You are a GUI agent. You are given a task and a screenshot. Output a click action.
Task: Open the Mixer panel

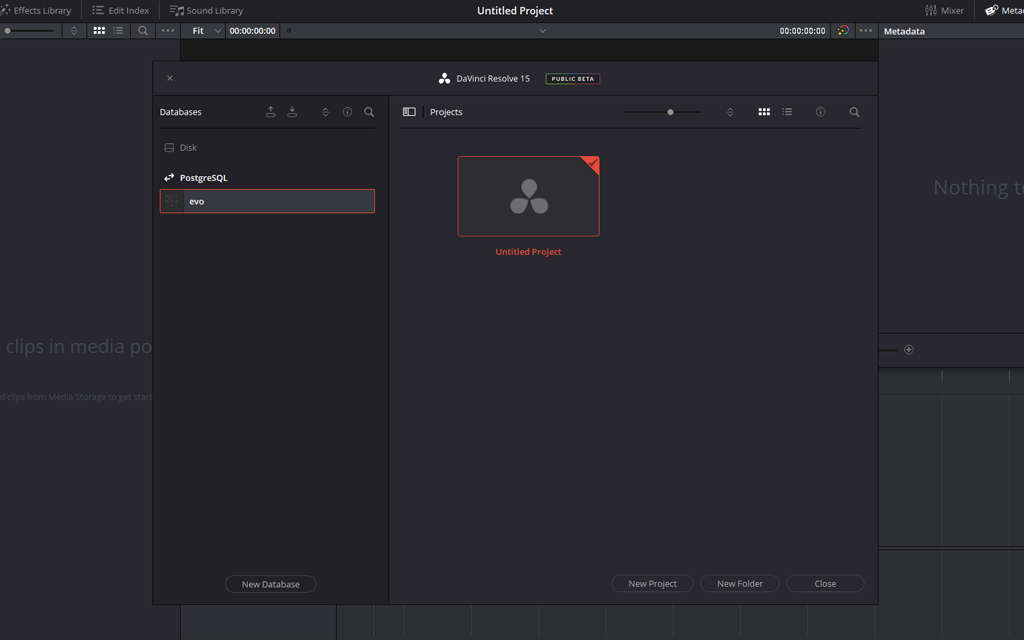click(x=946, y=10)
